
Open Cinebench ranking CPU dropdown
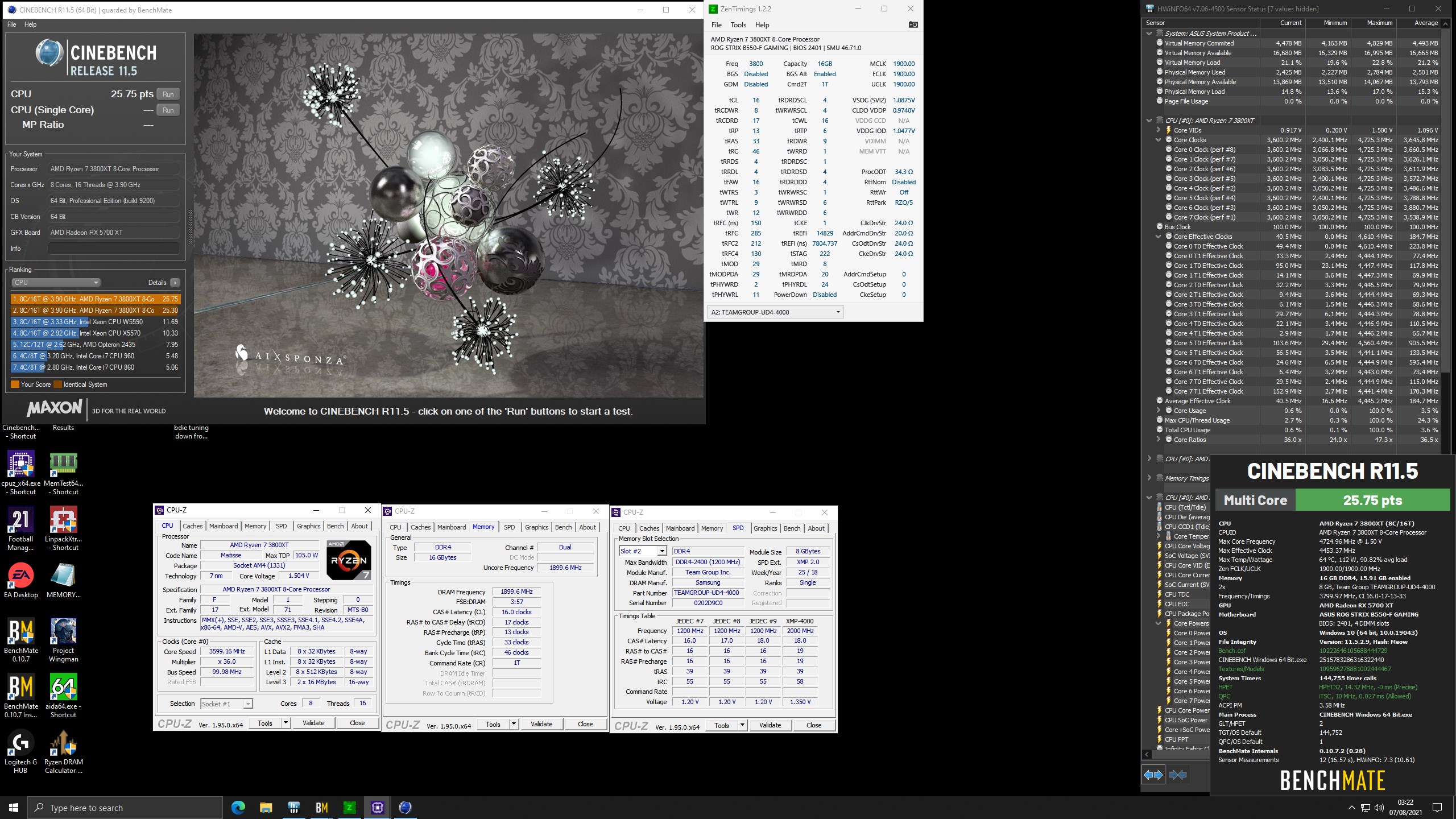coord(56,283)
